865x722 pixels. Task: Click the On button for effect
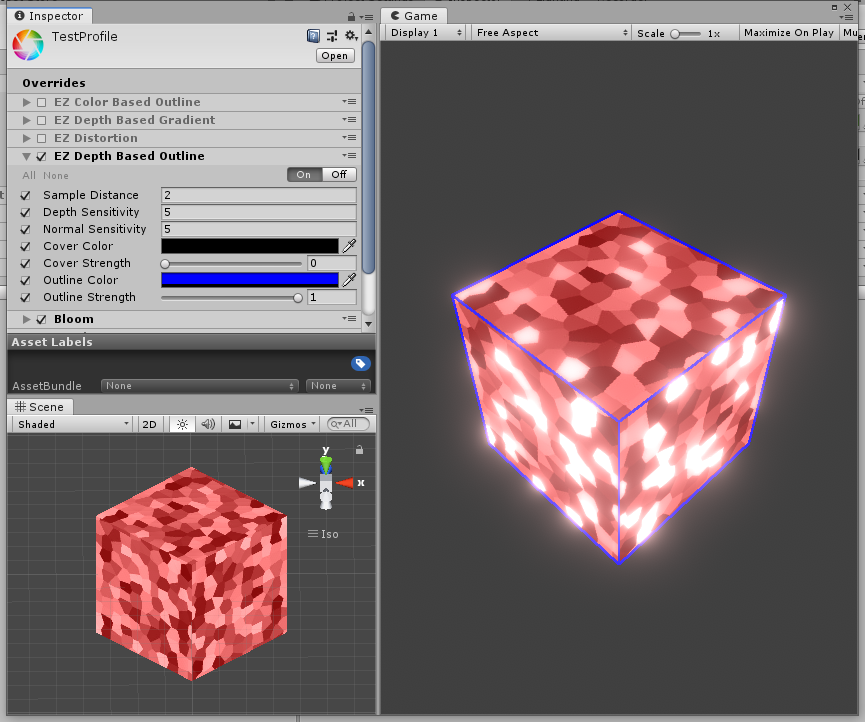coord(304,175)
